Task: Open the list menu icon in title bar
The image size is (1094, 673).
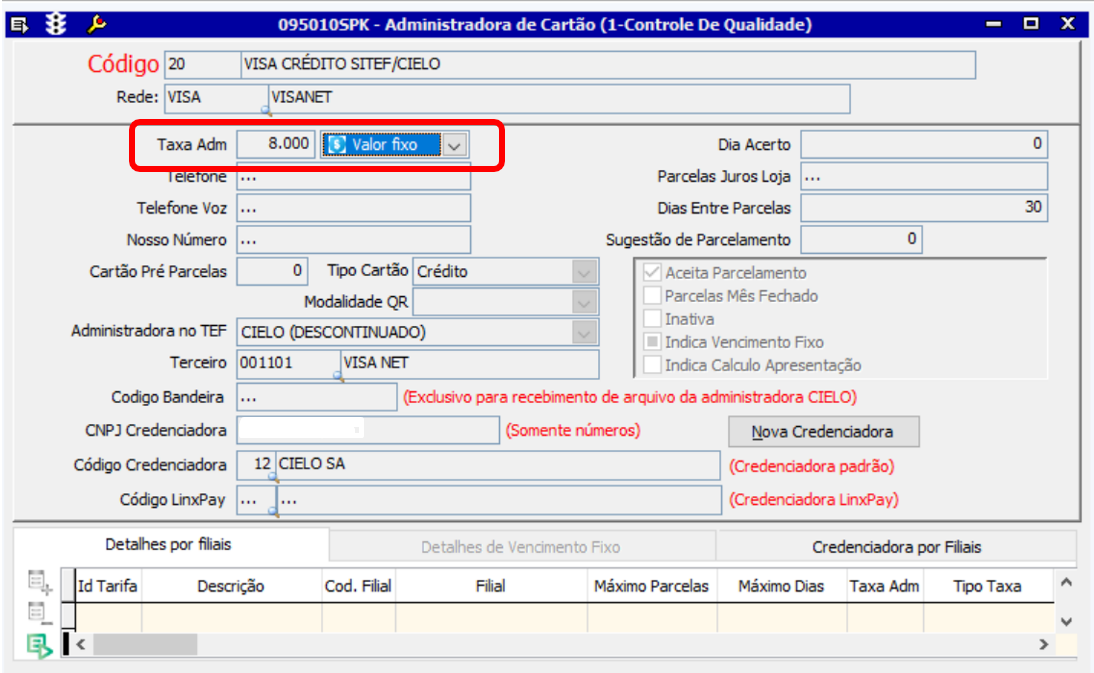Action: [x=20, y=25]
